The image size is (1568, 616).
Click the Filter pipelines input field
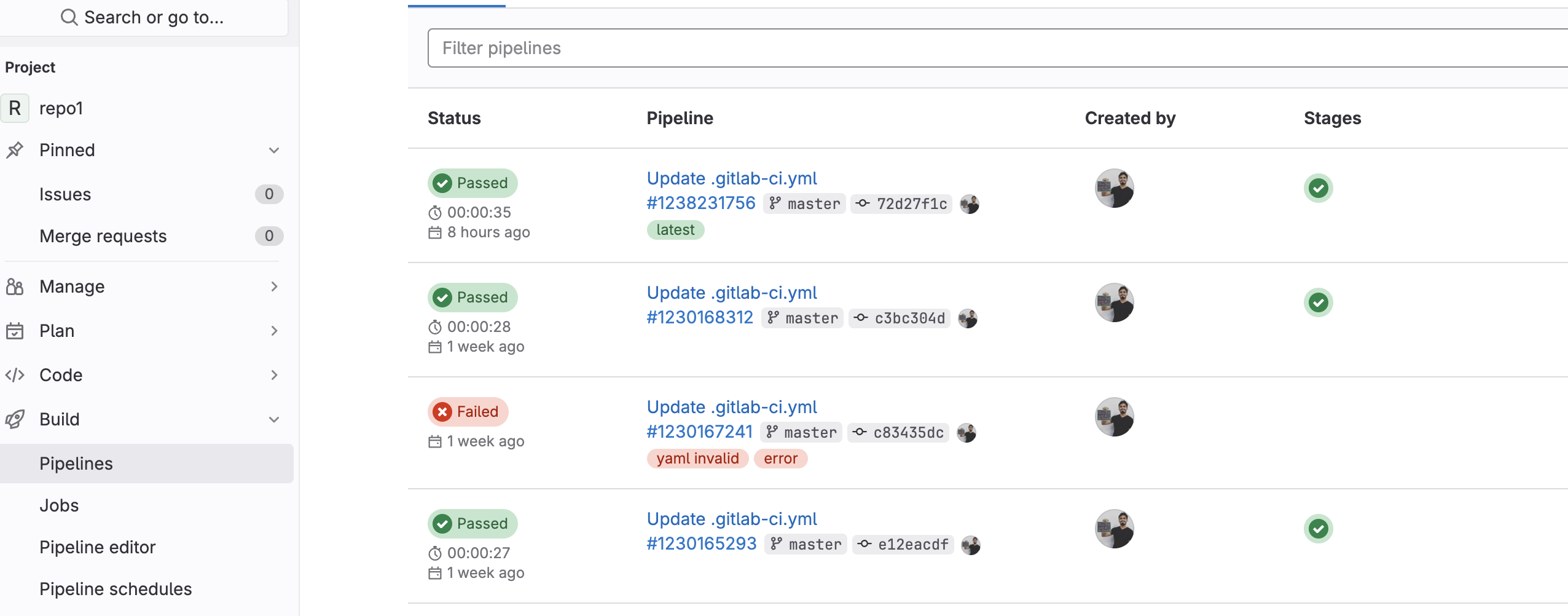(x=983, y=48)
